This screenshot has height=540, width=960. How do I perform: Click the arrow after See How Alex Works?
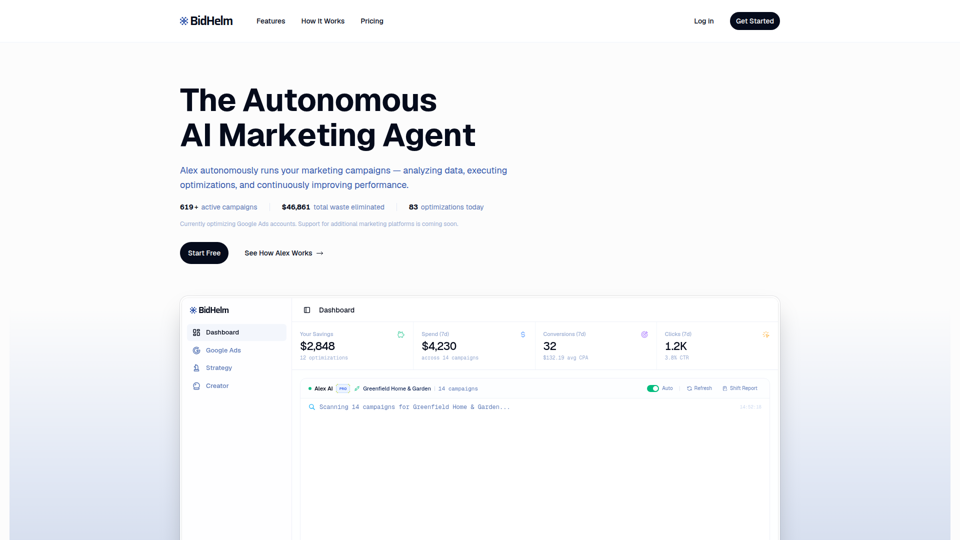tap(320, 253)
